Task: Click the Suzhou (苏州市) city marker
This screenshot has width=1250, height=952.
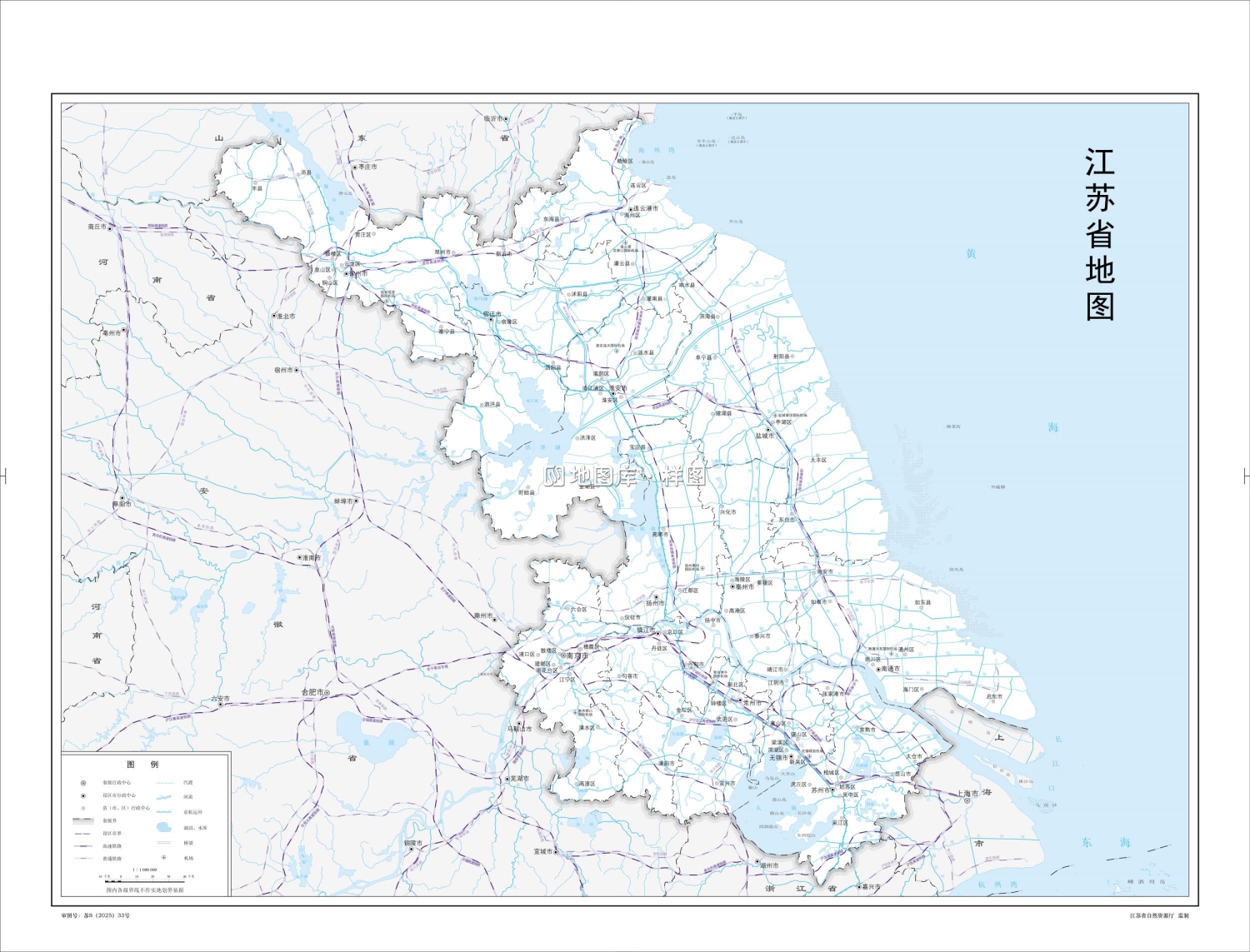Action: click(x=832, y=790)
